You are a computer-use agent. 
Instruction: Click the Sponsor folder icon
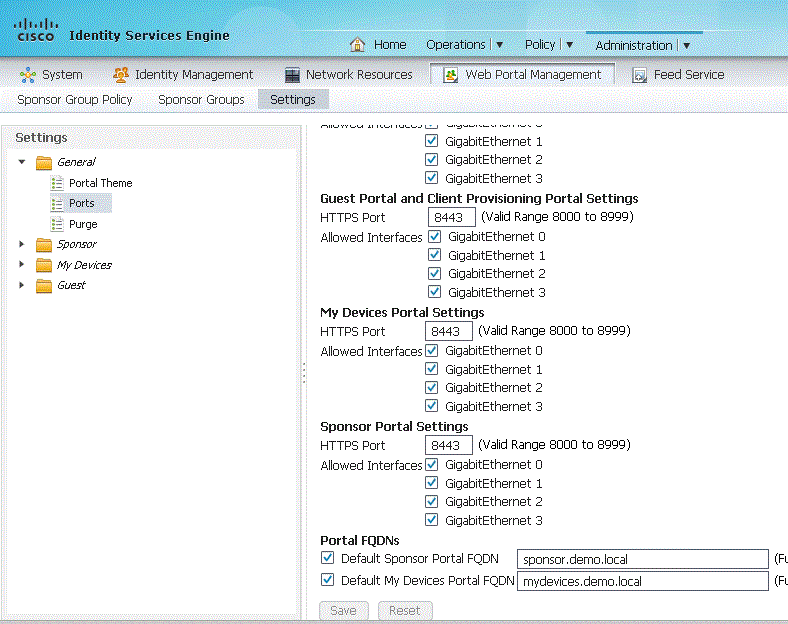(x=43, y=244)
